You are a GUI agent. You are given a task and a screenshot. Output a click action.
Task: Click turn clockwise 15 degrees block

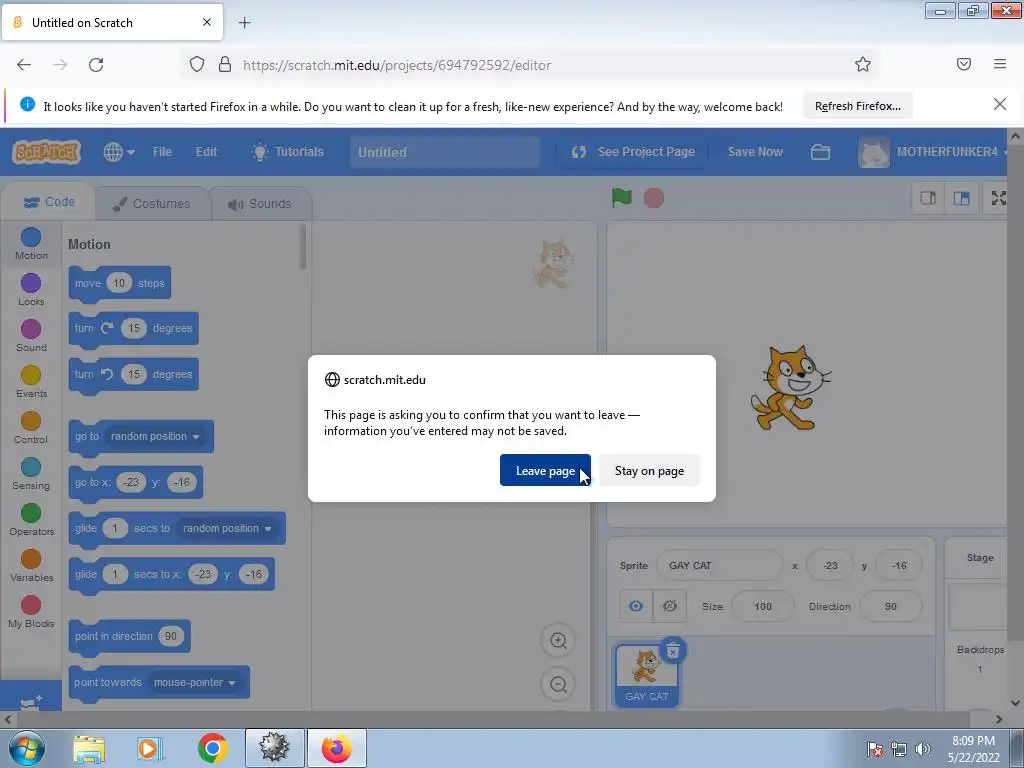coord(133,328)
